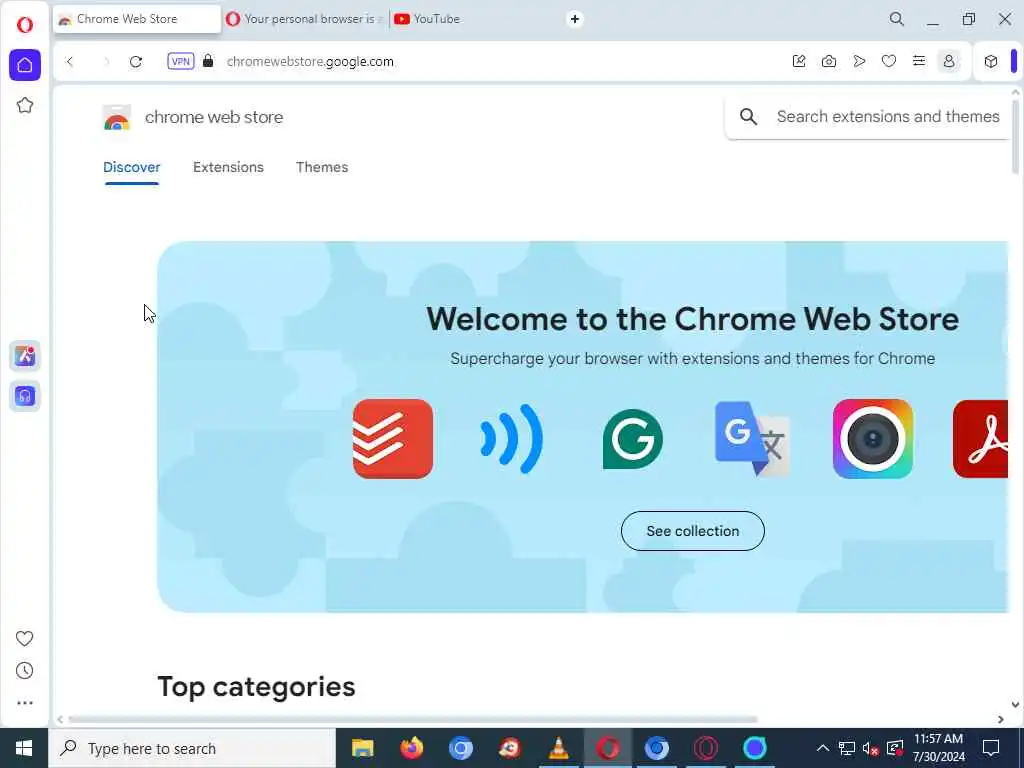The height and width of the screenshot is (768, 1024).
Task: Open the notifications action center icon
Action: click(991, 748)
